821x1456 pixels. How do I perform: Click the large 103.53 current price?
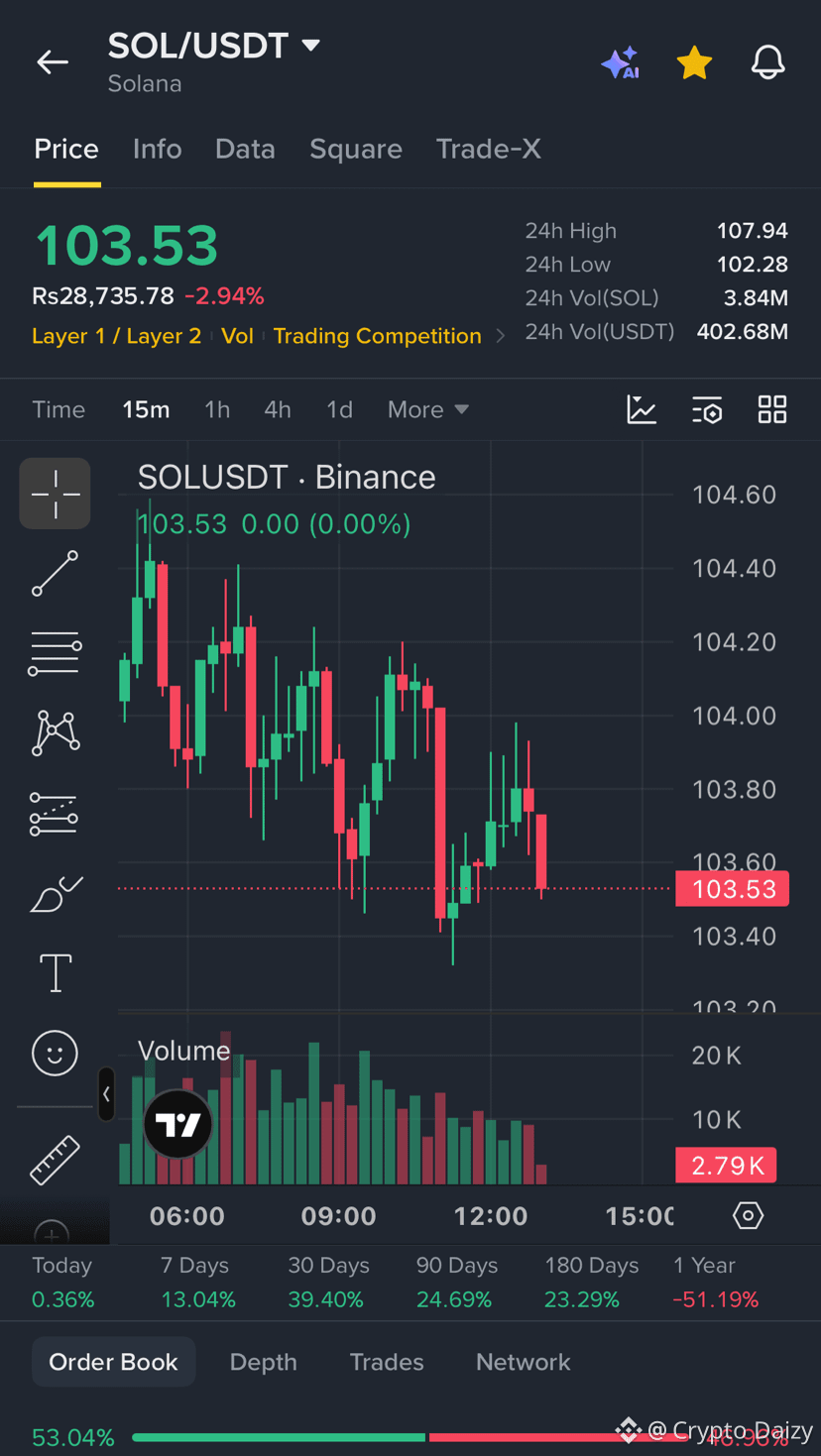pyautogui.click(x=126, y=246)
